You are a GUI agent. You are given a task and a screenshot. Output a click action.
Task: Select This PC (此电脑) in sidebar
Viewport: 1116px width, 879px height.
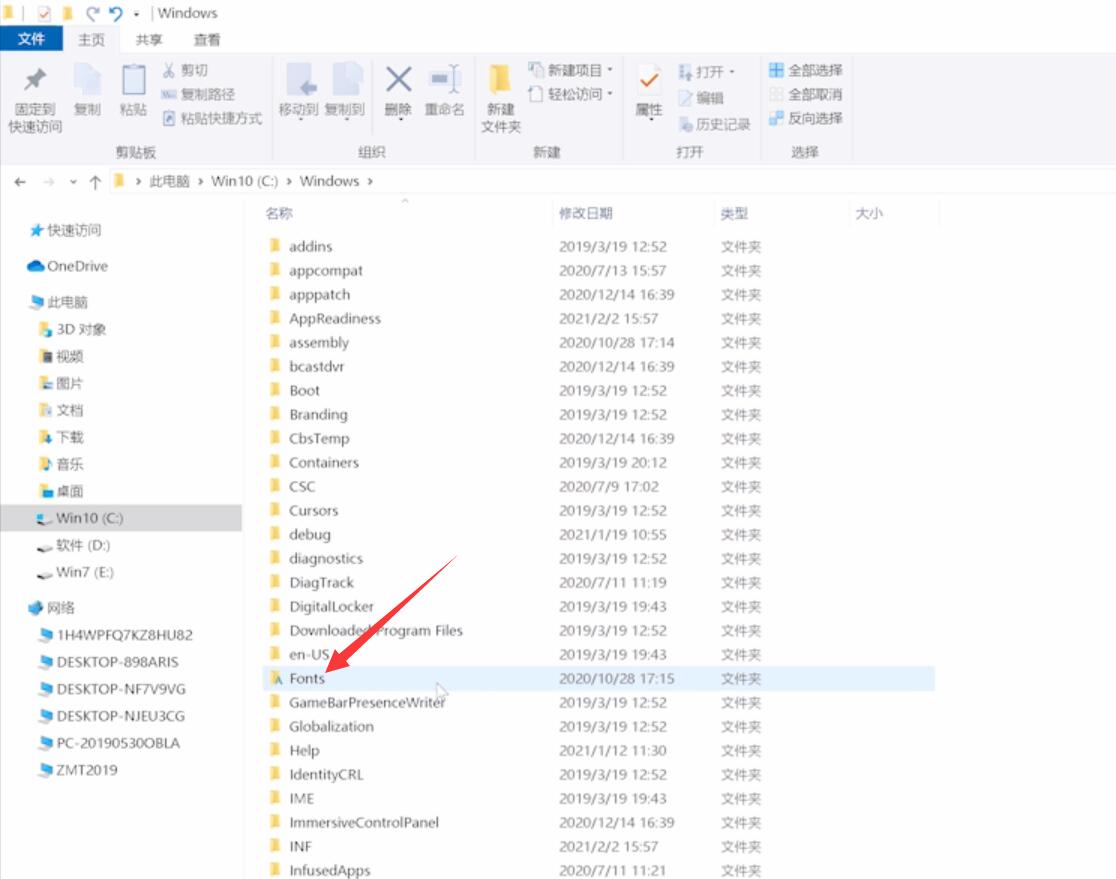pos(58,302)
